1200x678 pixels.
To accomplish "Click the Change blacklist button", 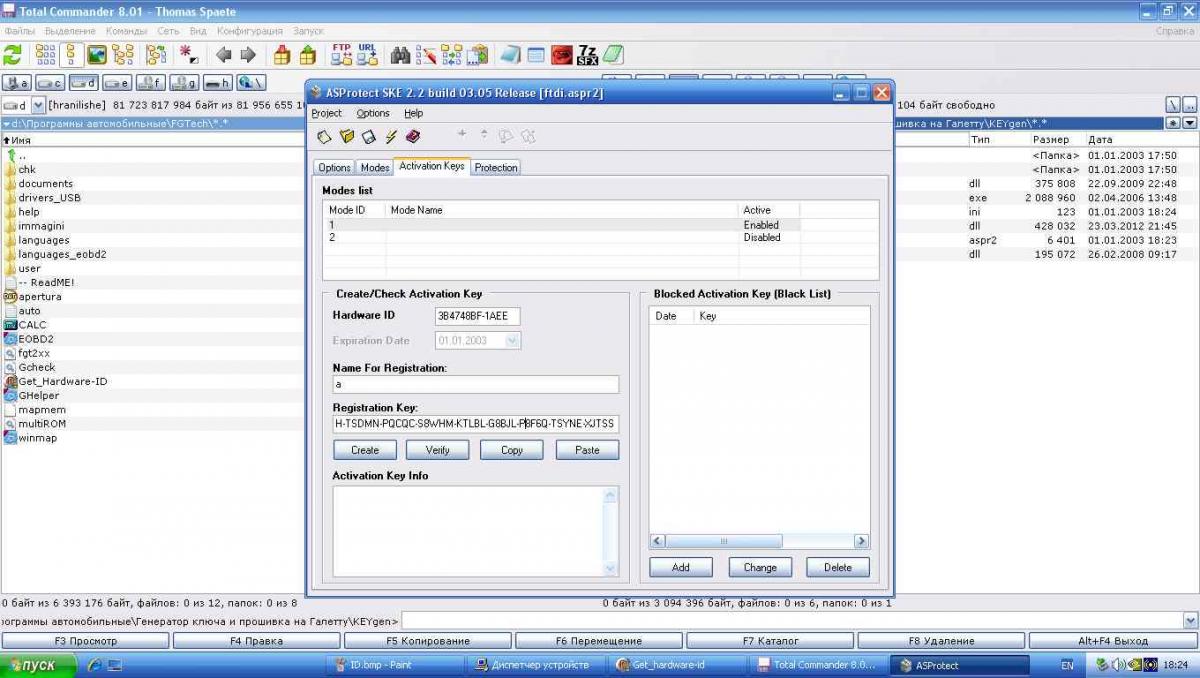I will coord(760,567).
